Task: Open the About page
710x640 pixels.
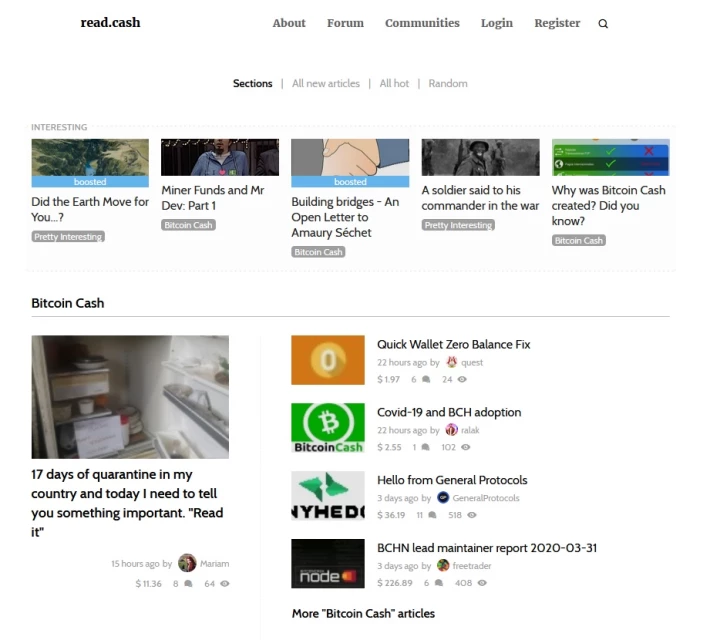Action: [x=289, y=23]
